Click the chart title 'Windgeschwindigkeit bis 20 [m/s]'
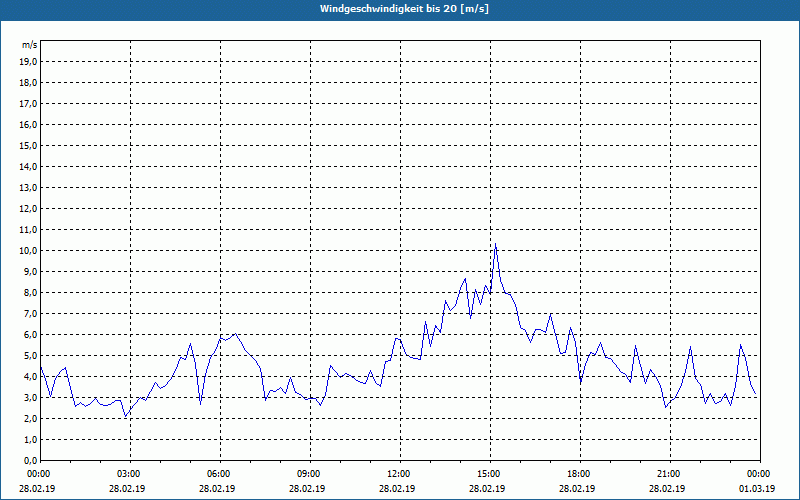800x500 pixels. pos(404,9)
